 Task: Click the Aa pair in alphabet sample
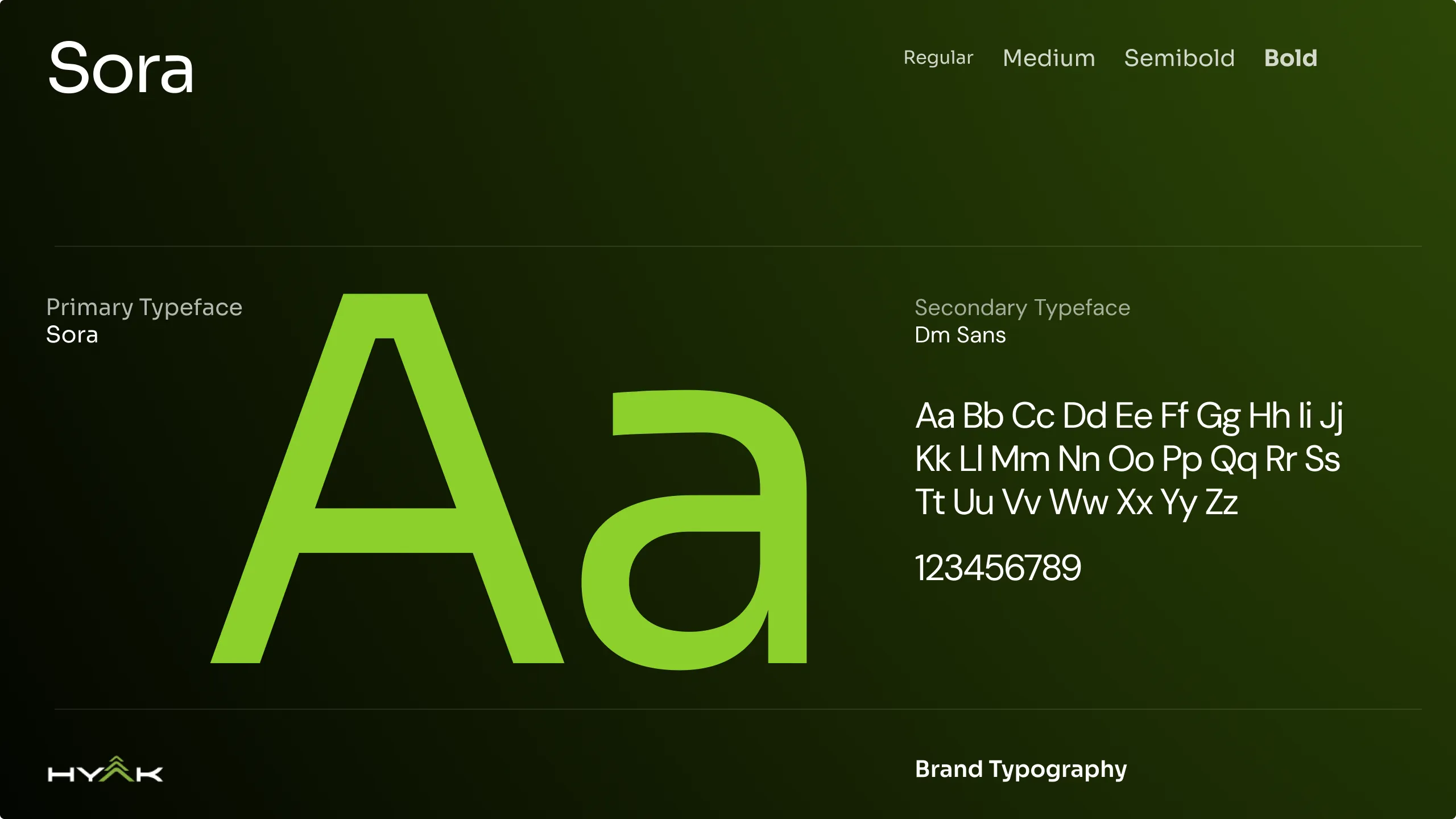934,416
